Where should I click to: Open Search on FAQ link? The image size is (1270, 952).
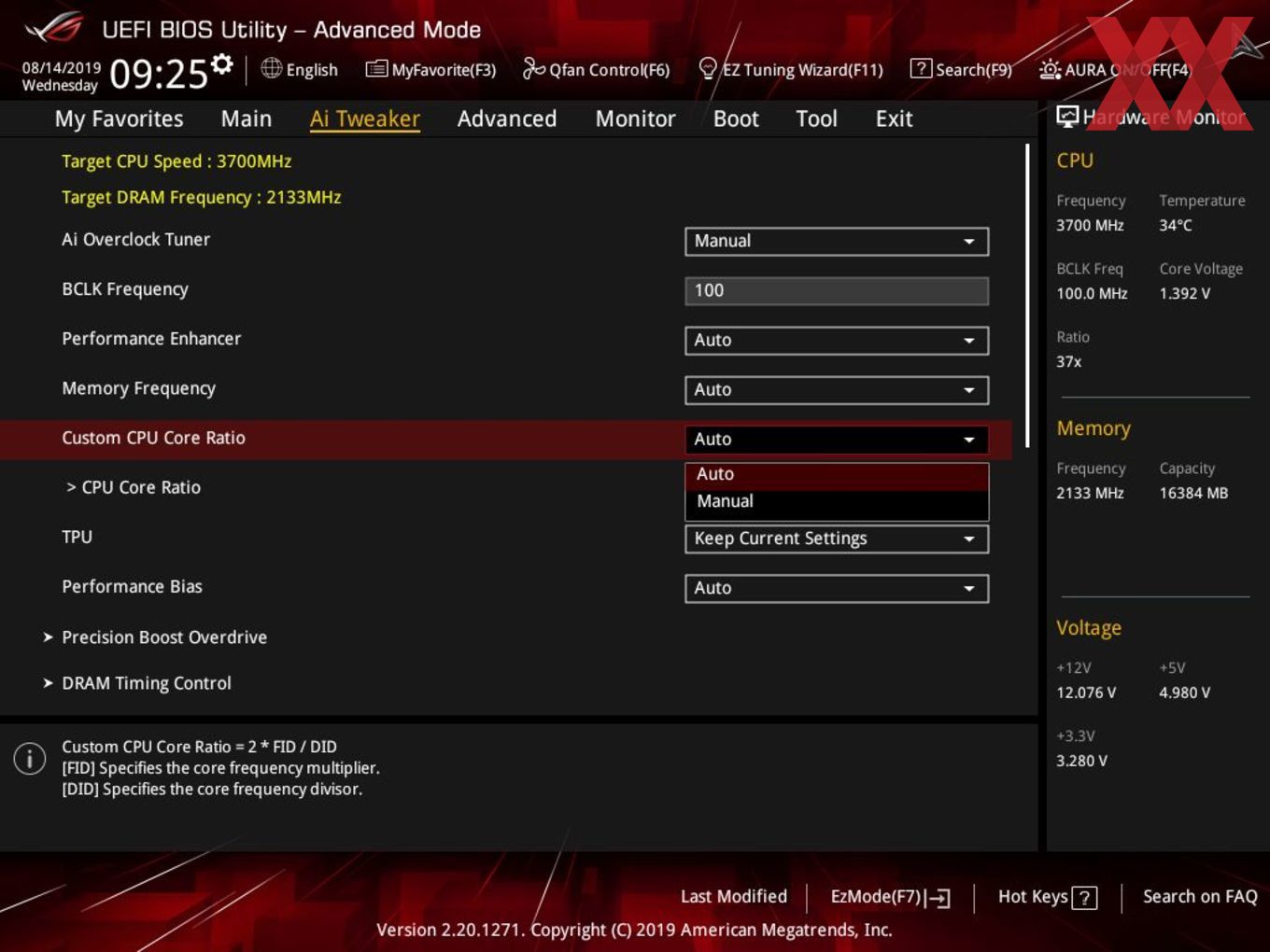click(x=1200, y=896)
